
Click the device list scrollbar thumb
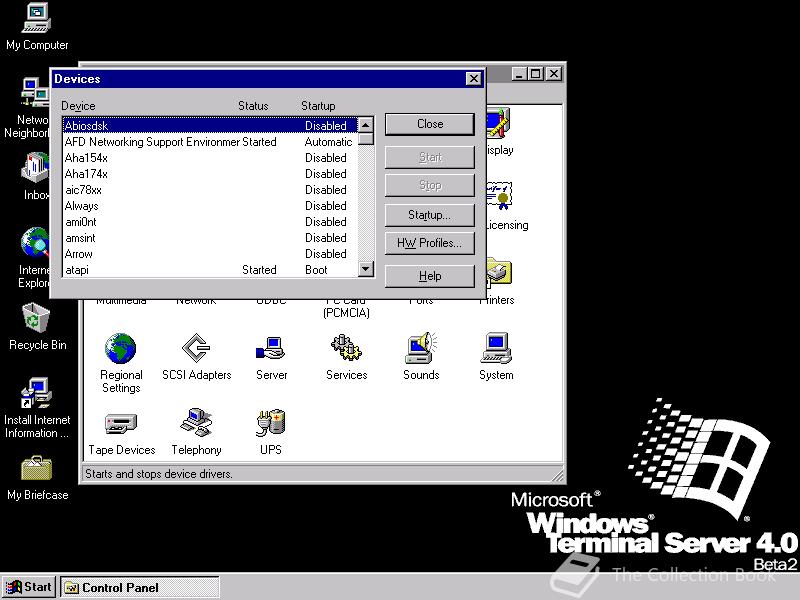pyautogui.click(x=365, y=139)
